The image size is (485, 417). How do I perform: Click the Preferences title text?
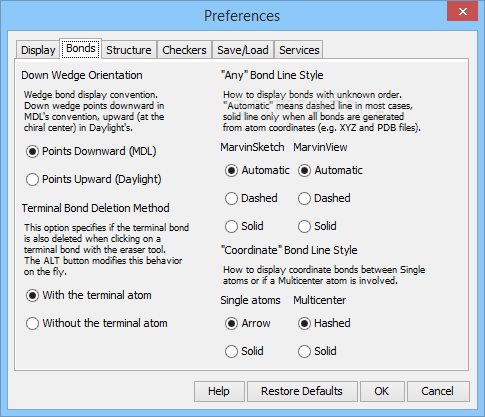pyautogui.click(x=242, y=16)
